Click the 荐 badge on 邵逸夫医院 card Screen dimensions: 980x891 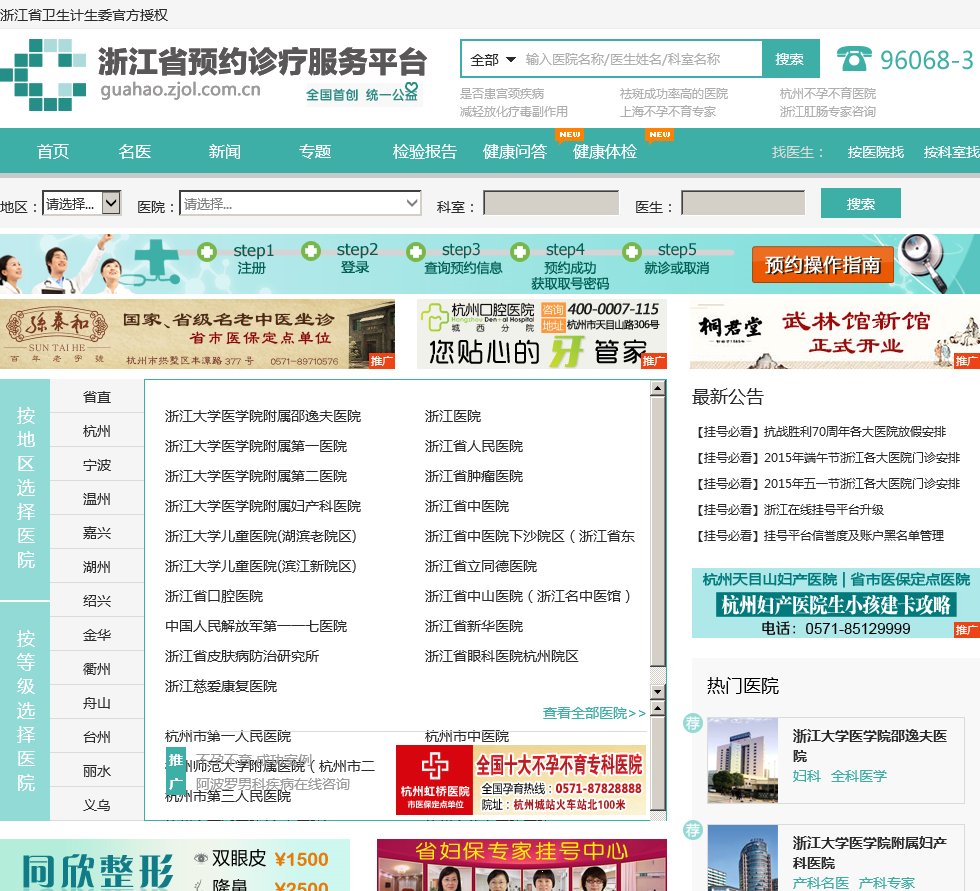(692, 723)
